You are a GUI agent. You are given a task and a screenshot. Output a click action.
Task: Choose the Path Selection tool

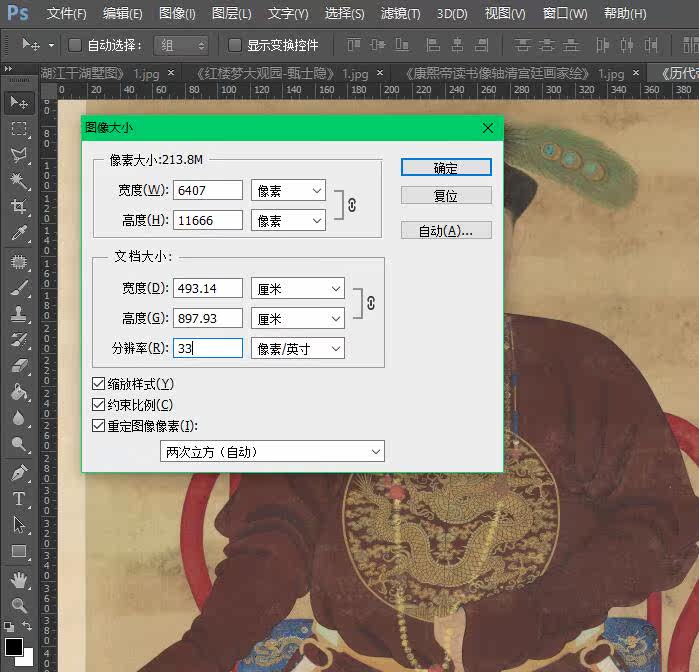19,525
